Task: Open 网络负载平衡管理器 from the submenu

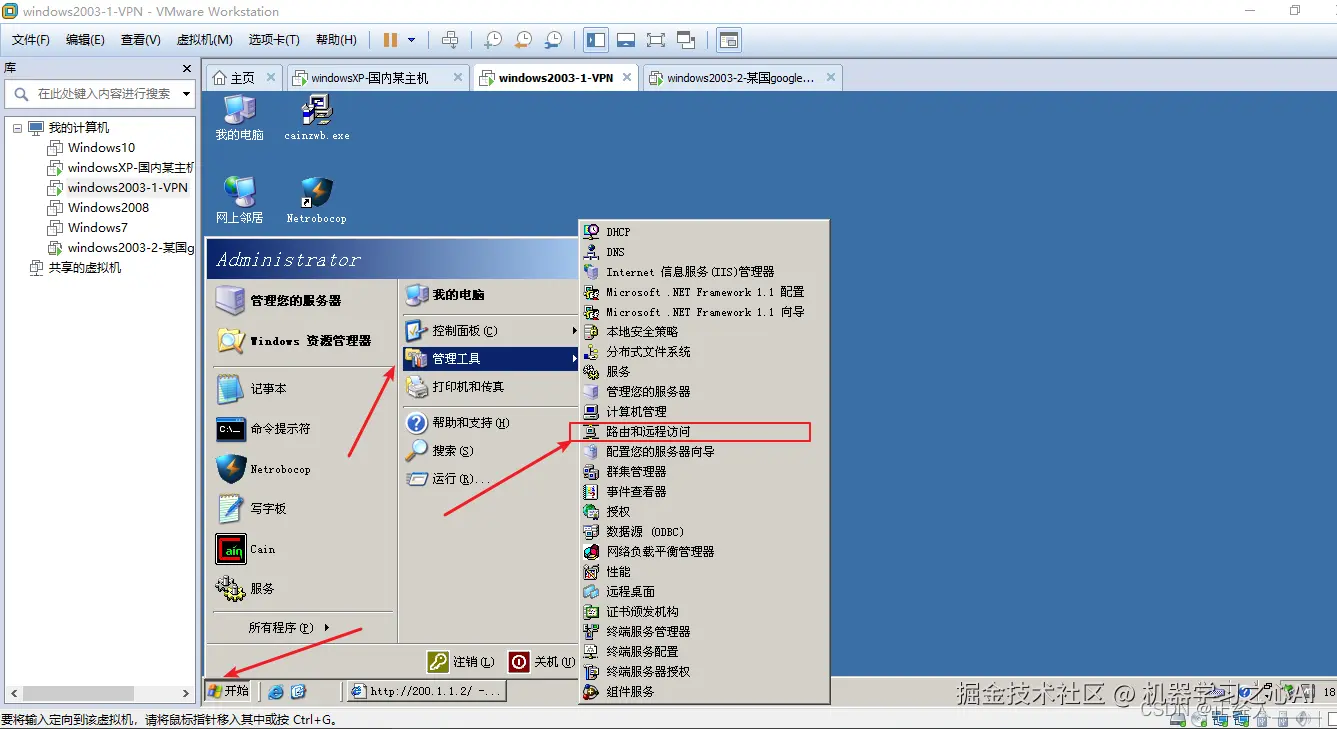Action: (x=705, y=552)
